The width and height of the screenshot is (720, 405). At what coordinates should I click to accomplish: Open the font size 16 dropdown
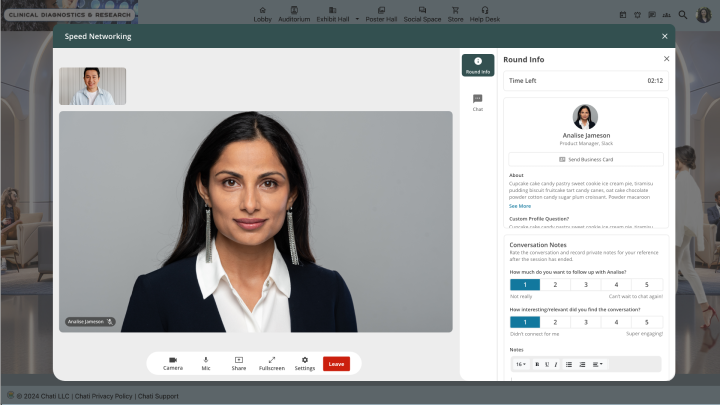(521, 364)
